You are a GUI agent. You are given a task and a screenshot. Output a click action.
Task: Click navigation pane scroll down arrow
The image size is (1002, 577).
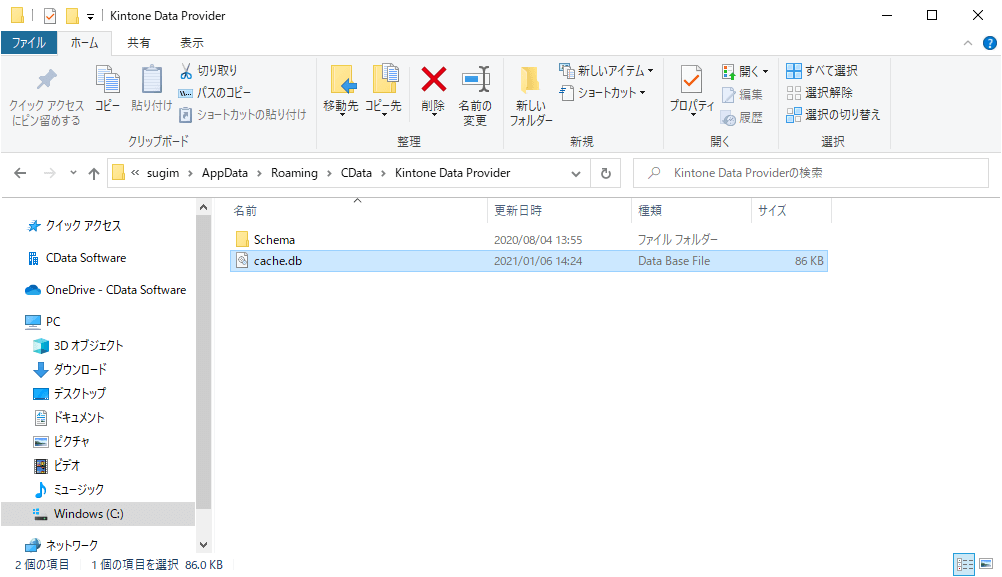203,545
